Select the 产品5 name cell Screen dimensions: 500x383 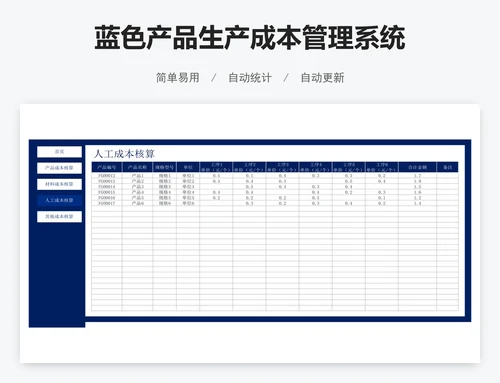[x=137, y=198]
